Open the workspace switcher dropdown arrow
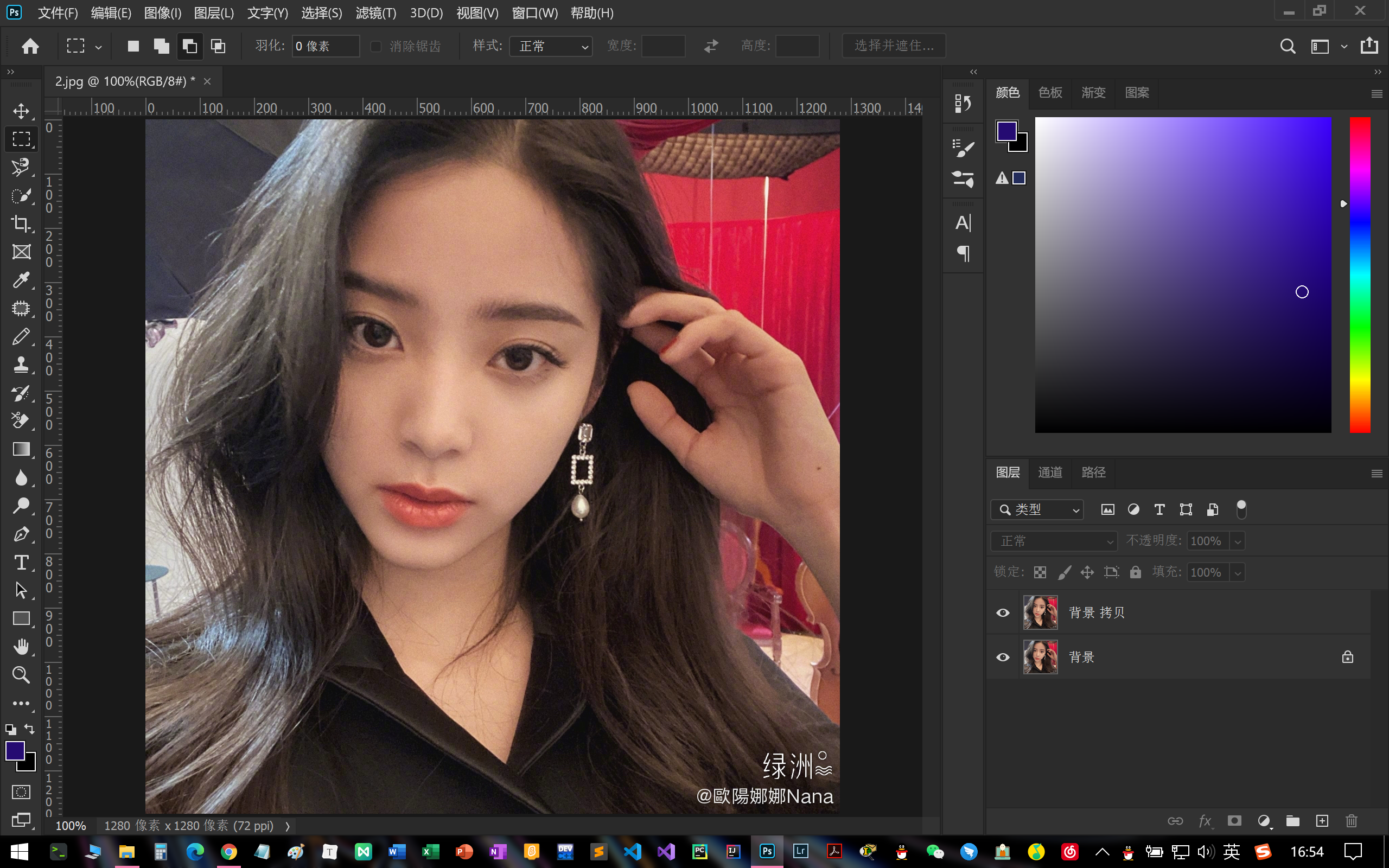 [x=1343, y=47]
